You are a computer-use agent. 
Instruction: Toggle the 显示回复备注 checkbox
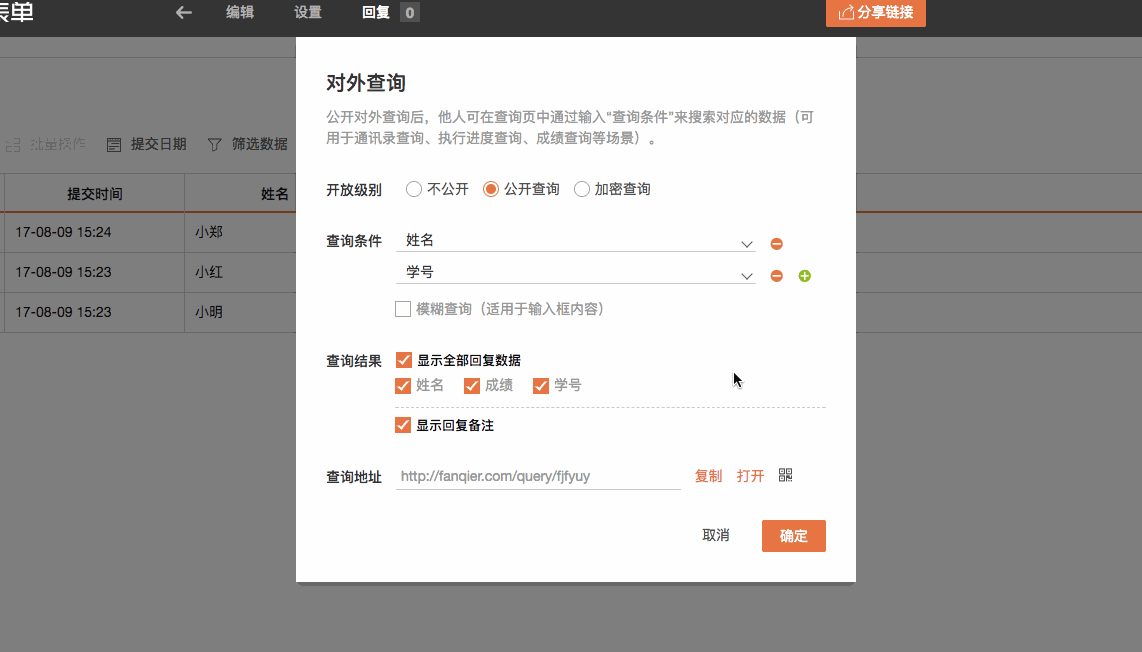404,425
